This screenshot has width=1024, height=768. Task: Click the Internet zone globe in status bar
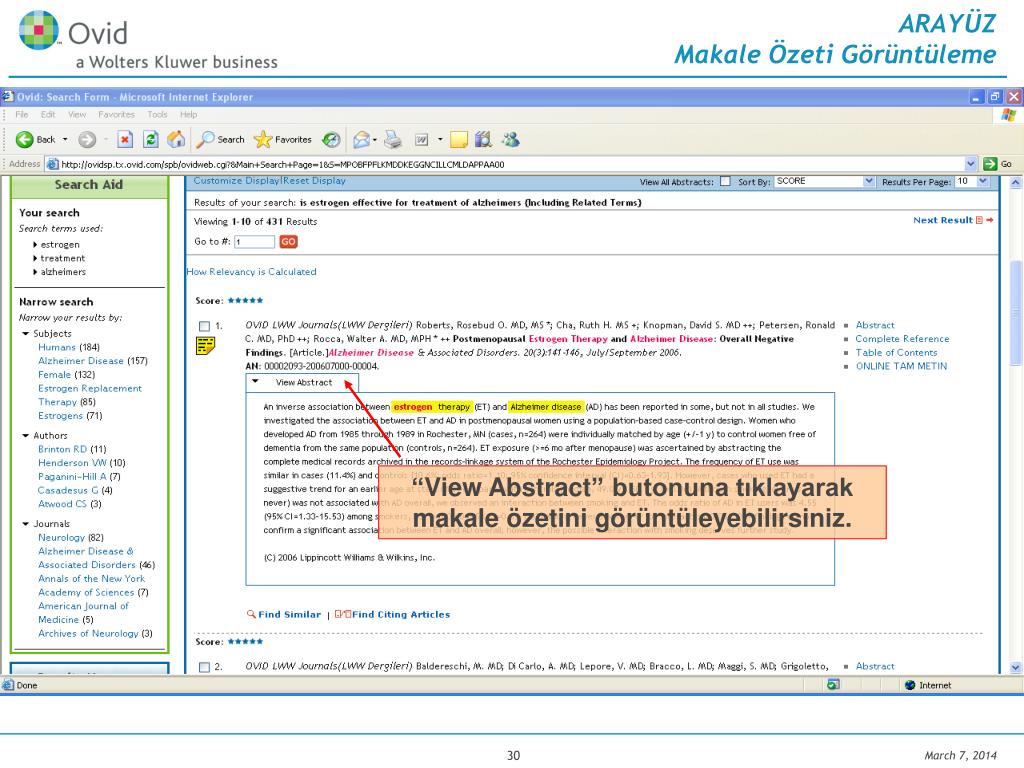910,685
